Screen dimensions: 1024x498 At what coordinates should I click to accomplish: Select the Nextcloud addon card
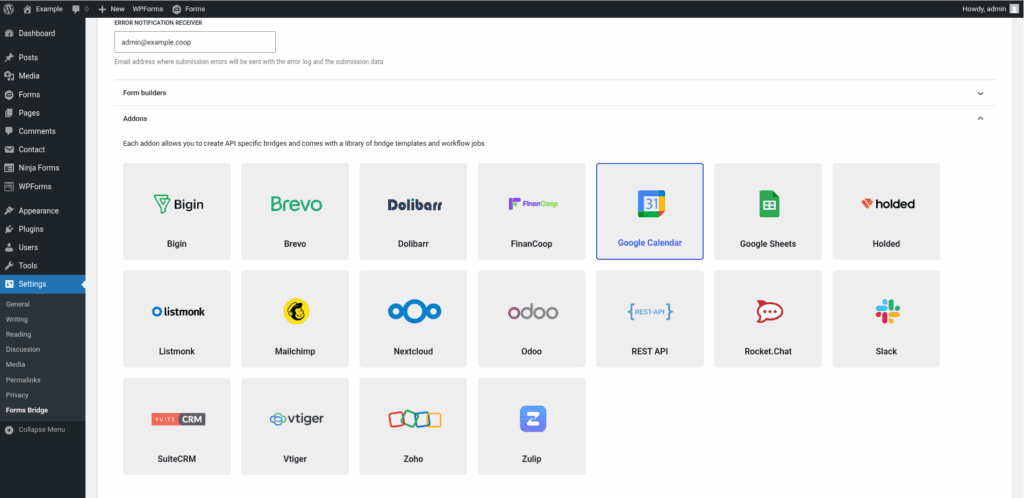[413, 319]
